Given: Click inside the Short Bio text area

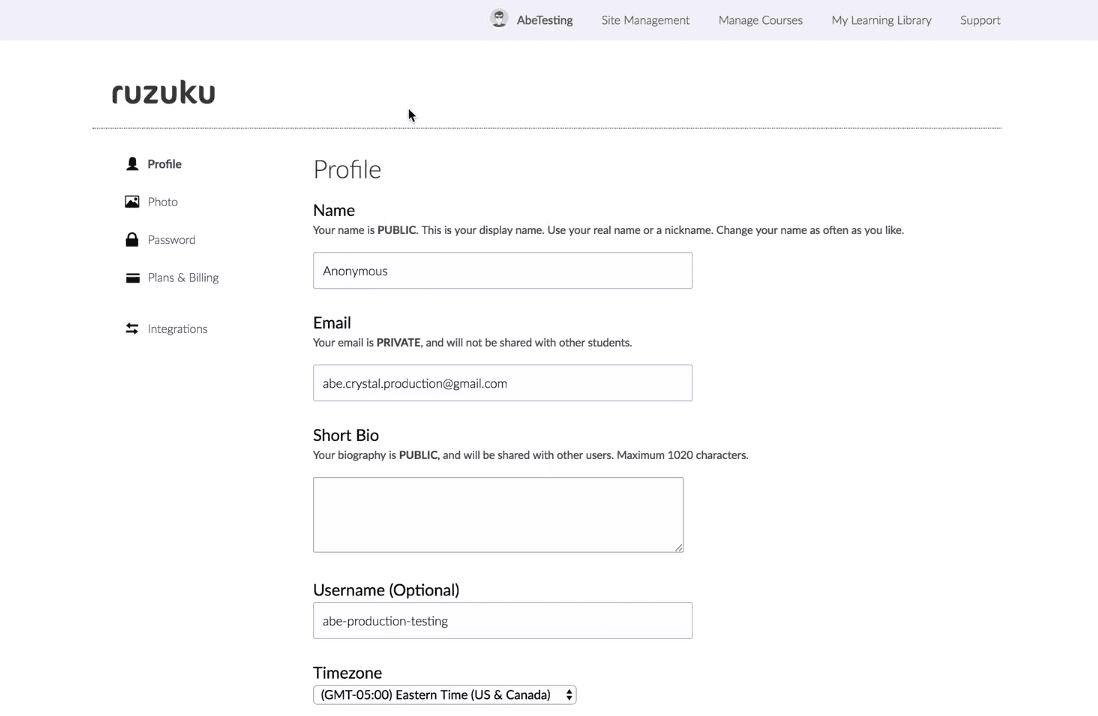Looking at the screenshot, I should pos(498,514).
